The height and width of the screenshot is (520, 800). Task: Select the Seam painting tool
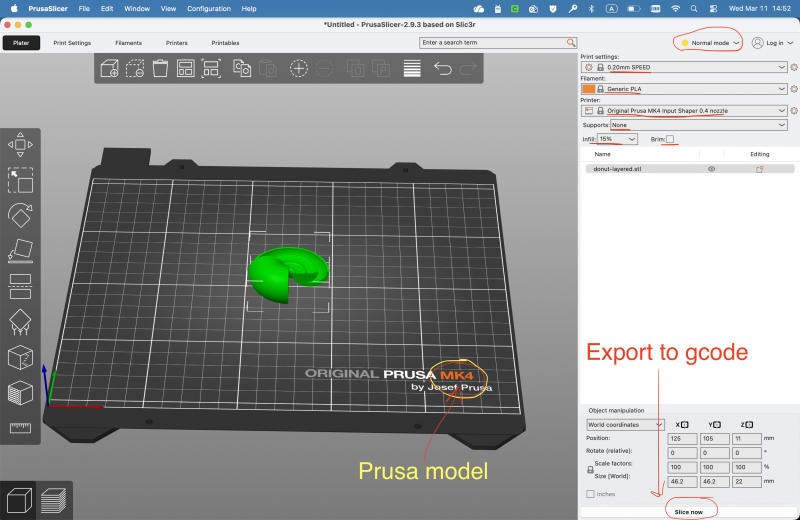[x=20, y=357]
